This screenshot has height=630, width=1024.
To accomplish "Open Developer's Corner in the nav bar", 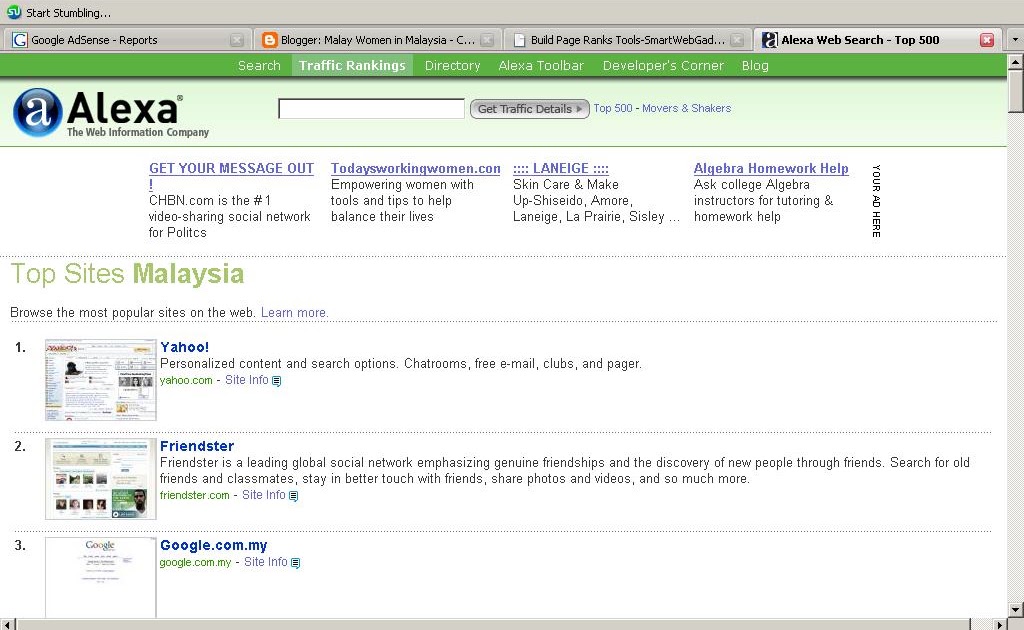I will (663, 65).
